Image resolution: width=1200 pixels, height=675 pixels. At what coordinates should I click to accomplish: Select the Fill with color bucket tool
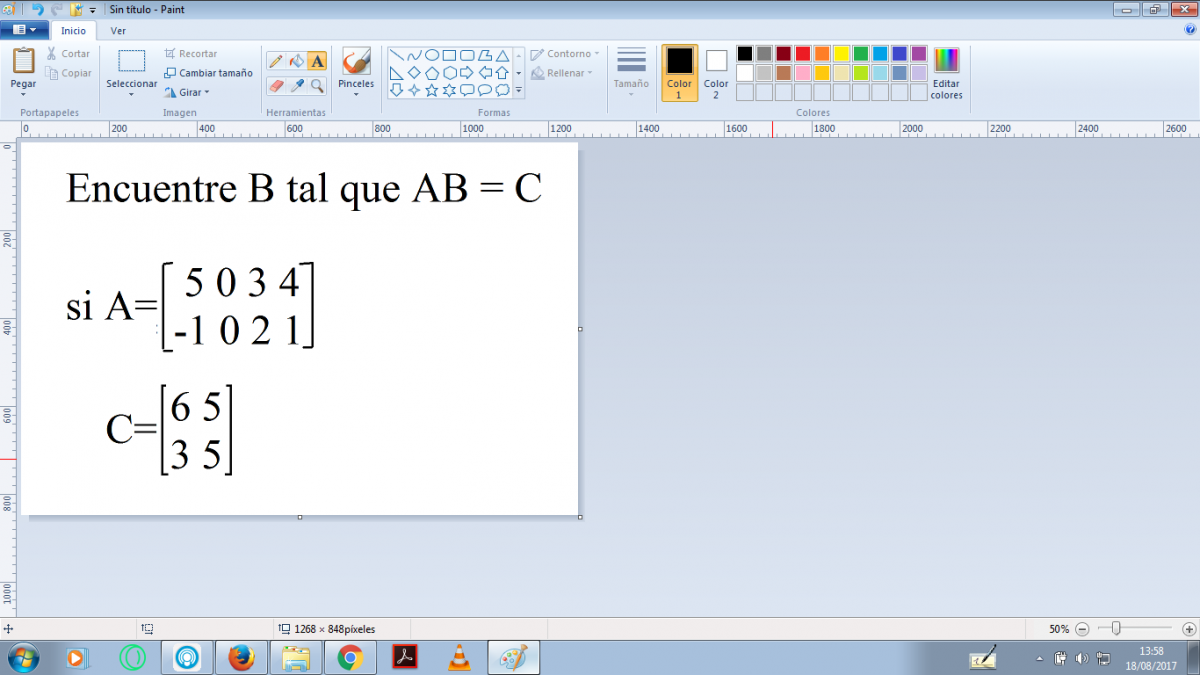(296, 61)
